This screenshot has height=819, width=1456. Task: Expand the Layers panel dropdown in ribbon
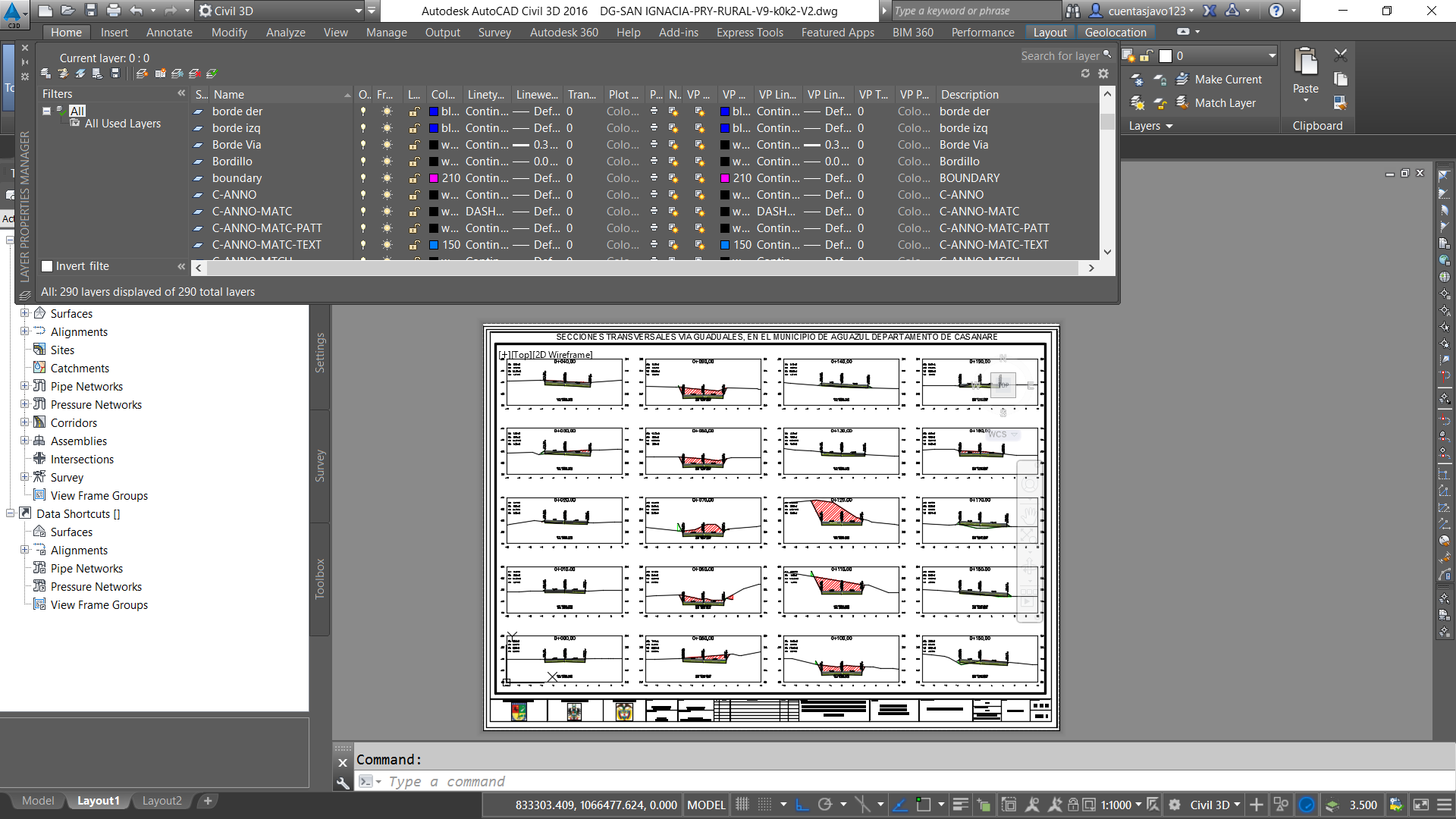1168,126
